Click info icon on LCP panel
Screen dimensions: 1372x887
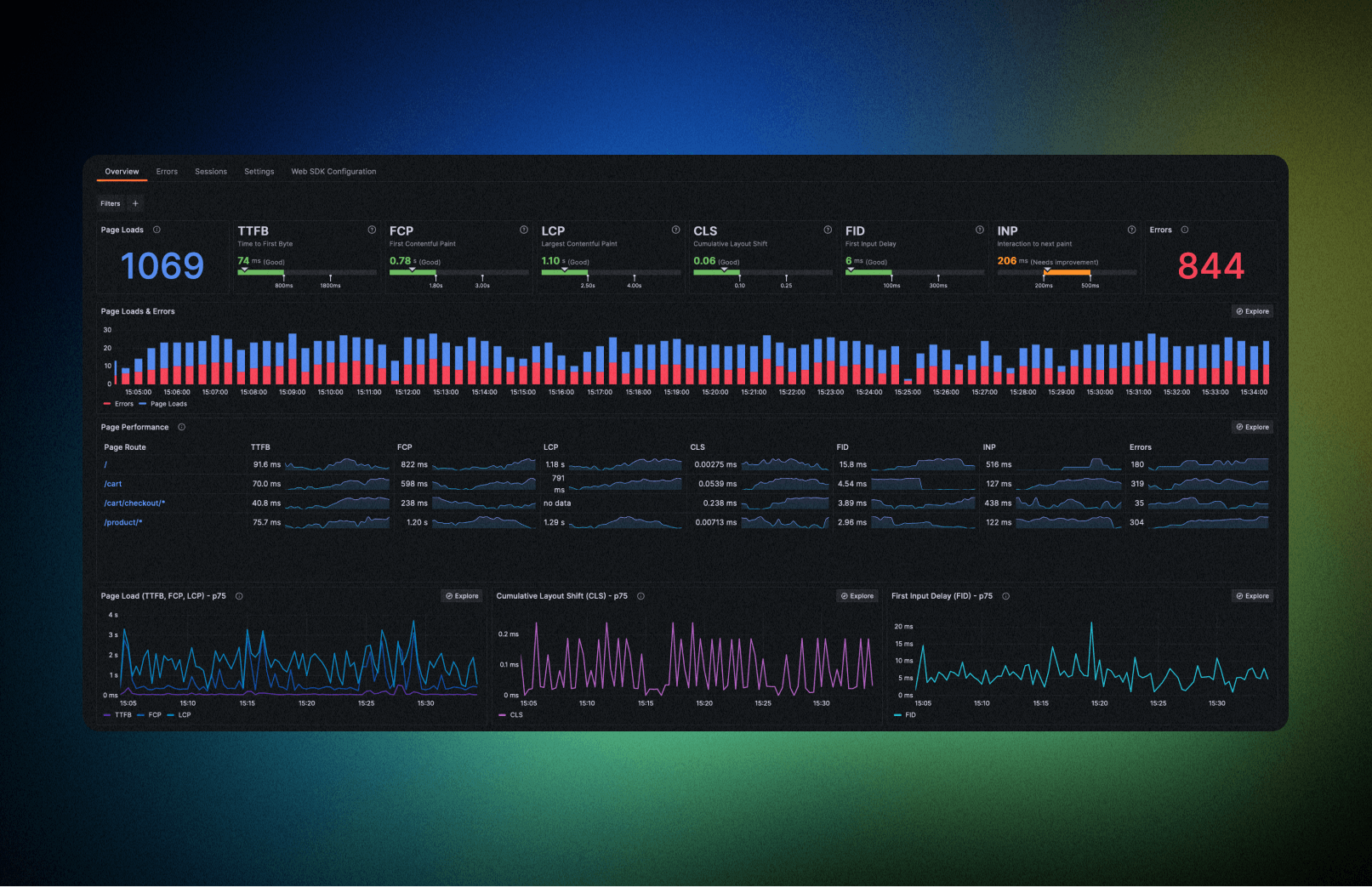click(x=676, y=230)
